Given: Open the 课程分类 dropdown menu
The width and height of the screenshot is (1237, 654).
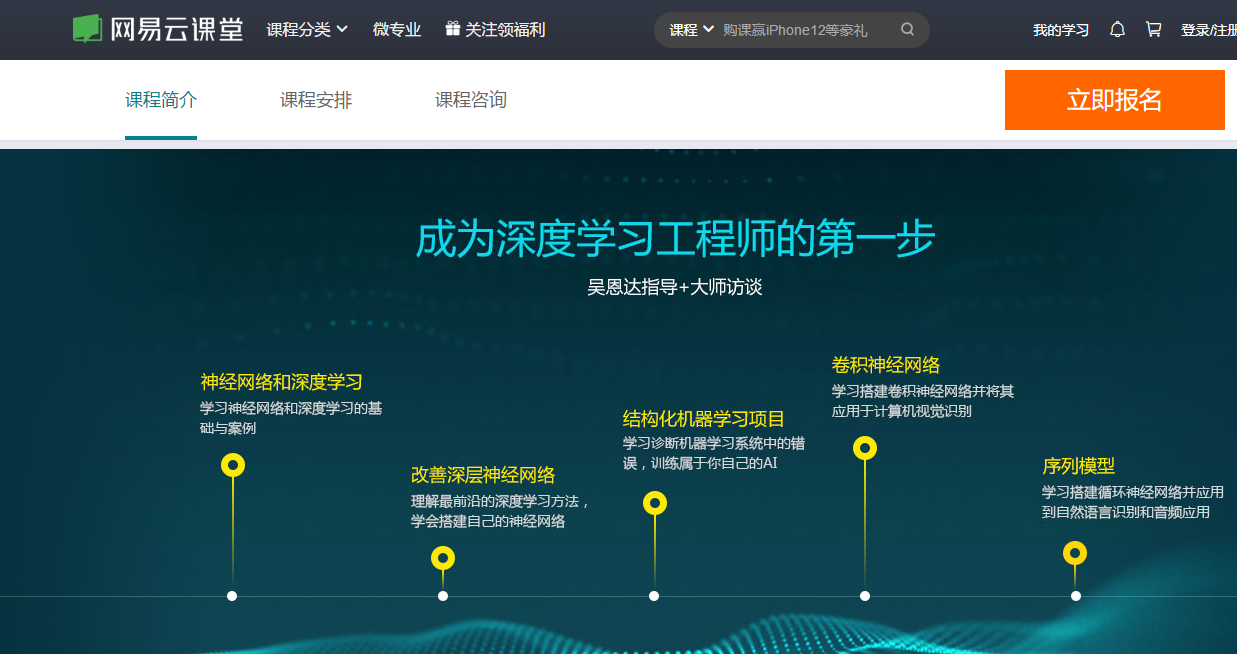Looking at the screenshot, I should tap(307, 30).
